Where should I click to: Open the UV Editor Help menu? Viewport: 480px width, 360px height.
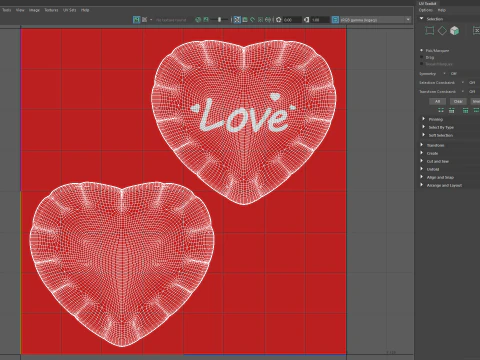85,10
